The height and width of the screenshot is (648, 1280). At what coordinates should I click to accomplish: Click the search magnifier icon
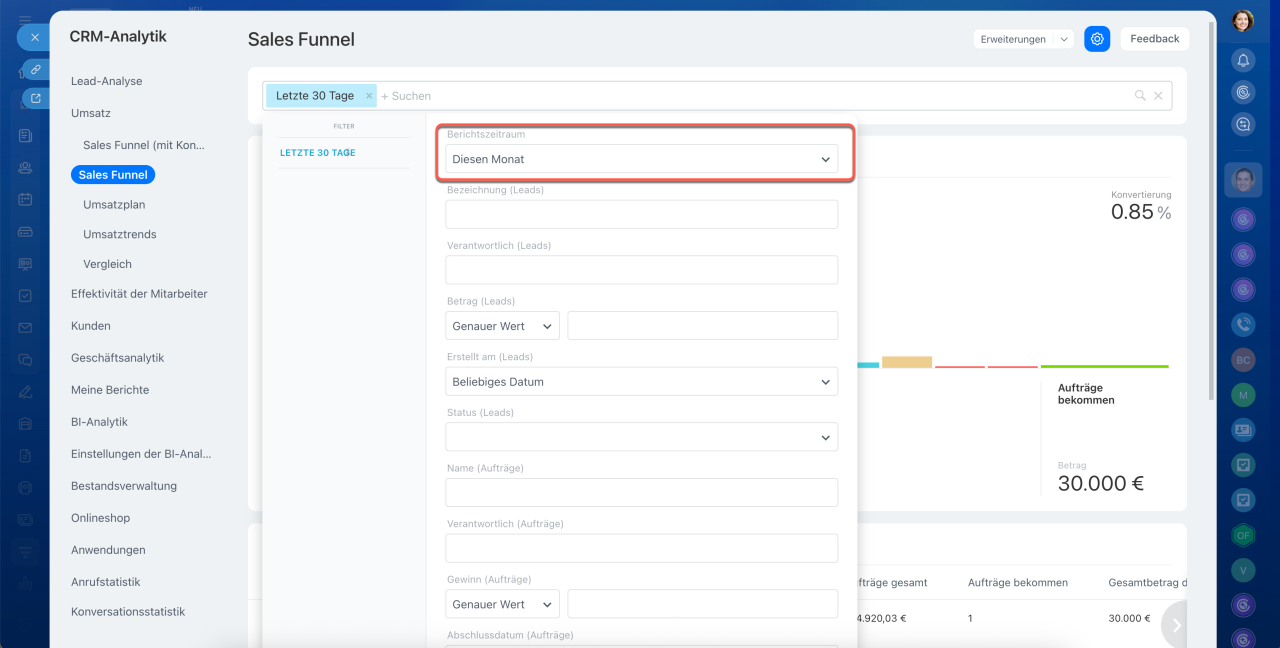click(x=1140, y=96)
